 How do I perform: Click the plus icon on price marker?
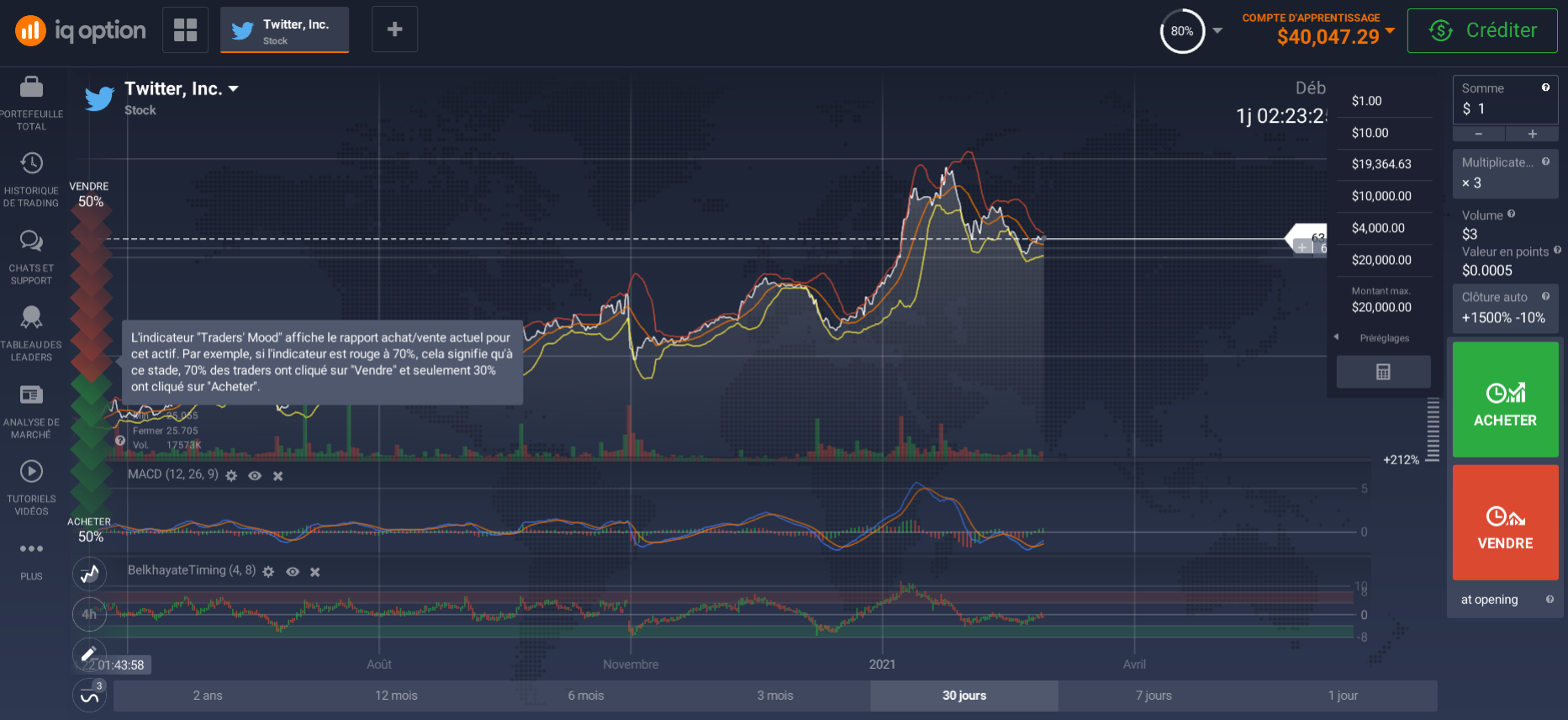coord(1302,247)
